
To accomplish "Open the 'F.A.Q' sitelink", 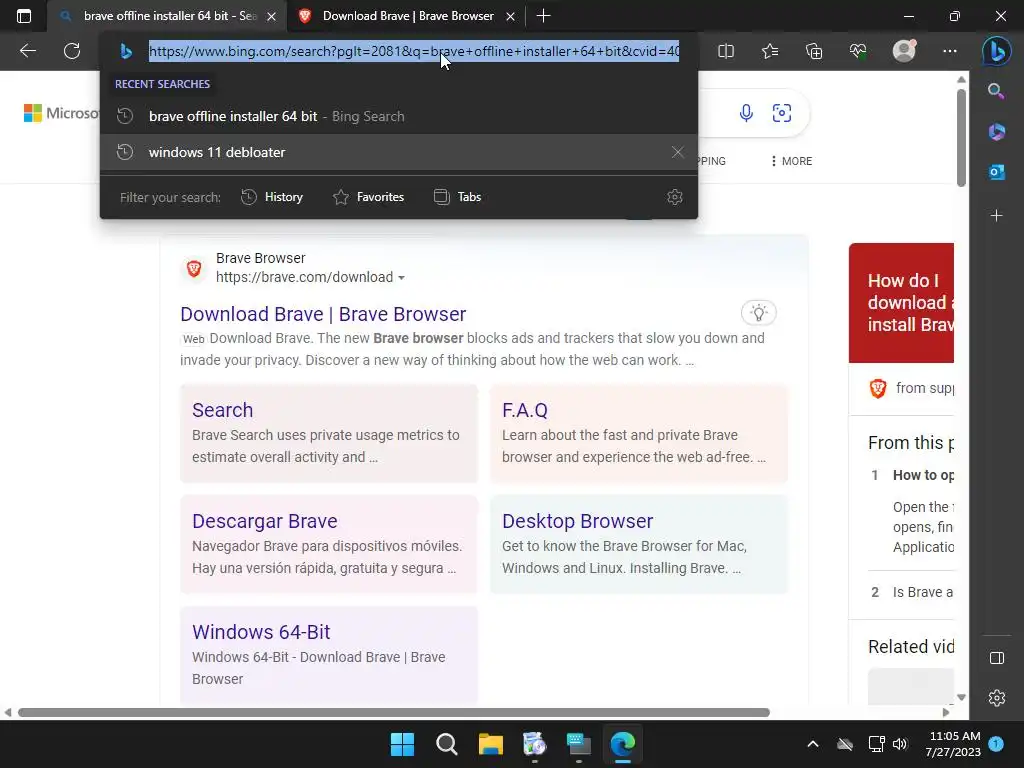I will tap(524, 410).
